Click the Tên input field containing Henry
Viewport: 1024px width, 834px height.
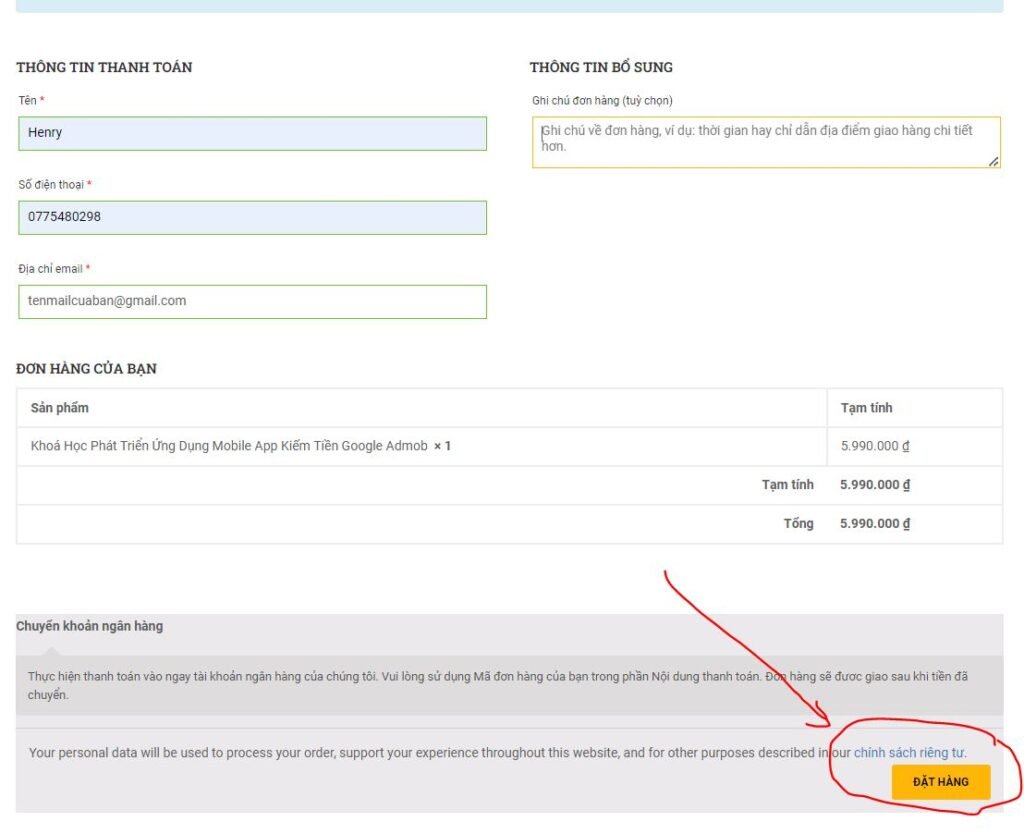(x=252, y=133)
